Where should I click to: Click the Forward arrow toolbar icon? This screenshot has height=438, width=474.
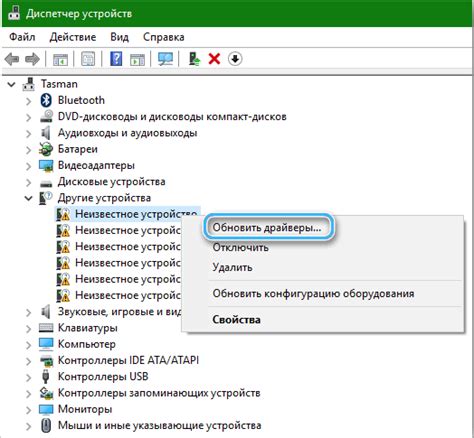tap(33, 59)
